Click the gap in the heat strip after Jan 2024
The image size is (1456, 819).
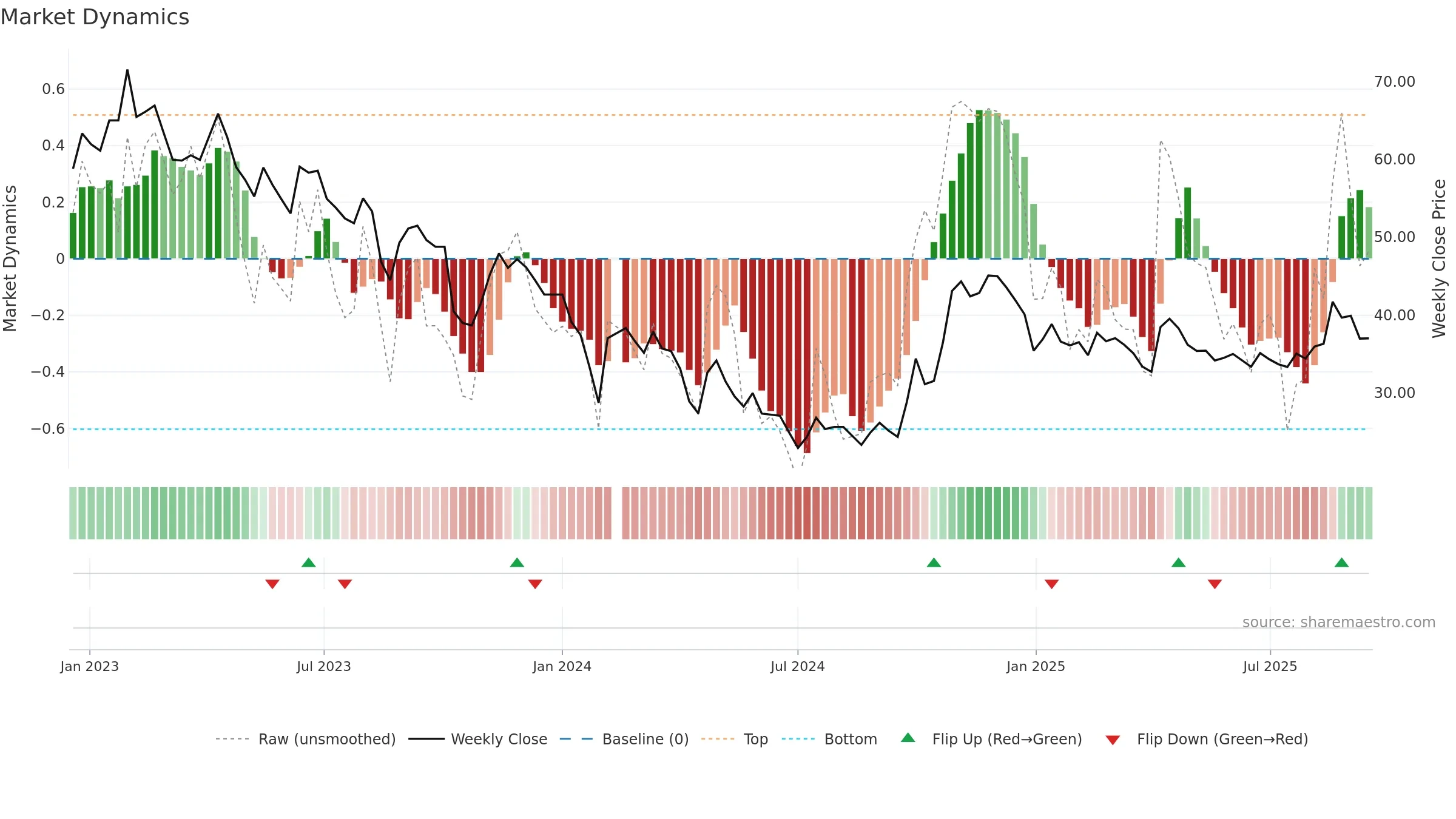pos(616,513)
